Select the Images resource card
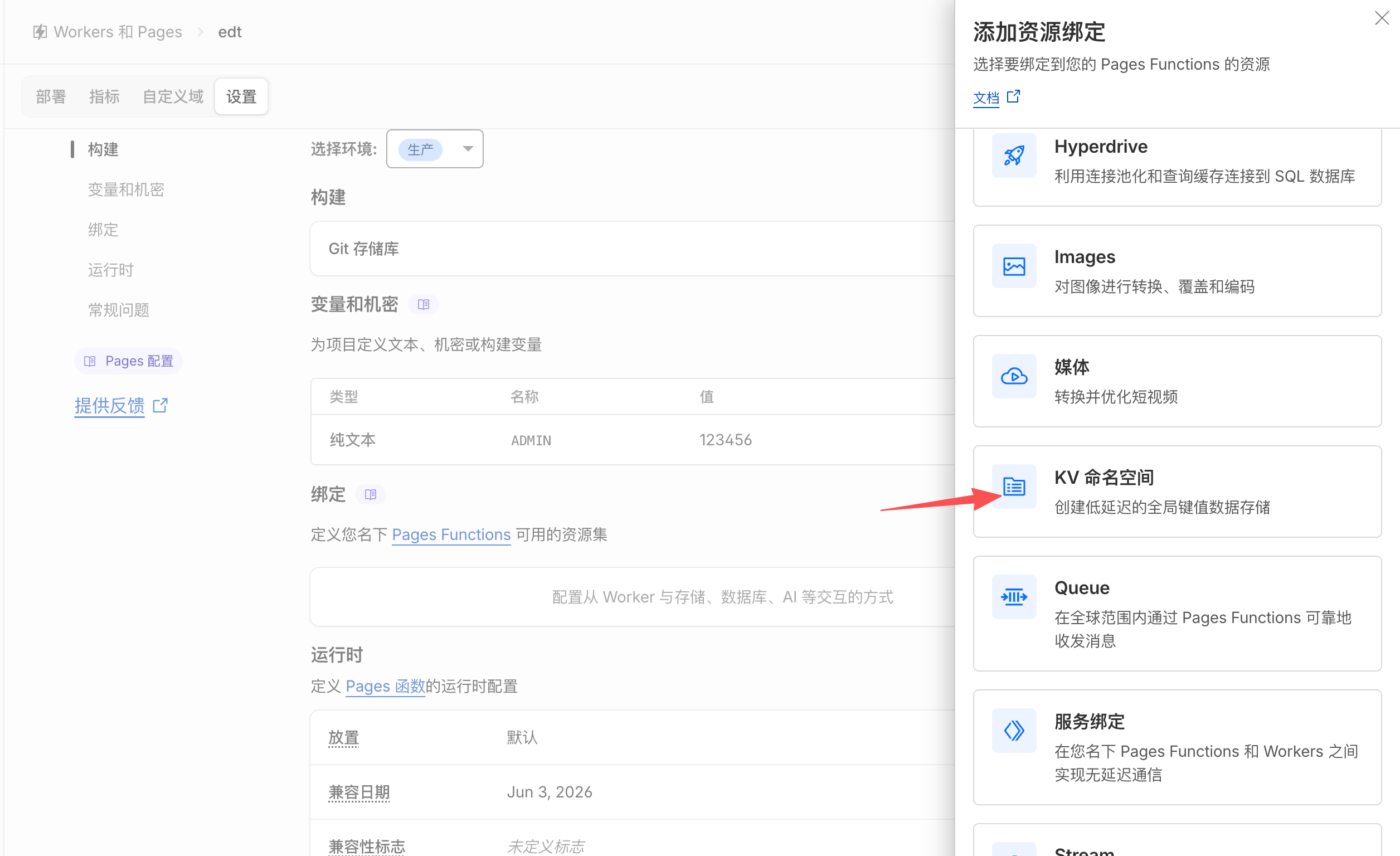1400x856 pixels. click(1177, 271)
